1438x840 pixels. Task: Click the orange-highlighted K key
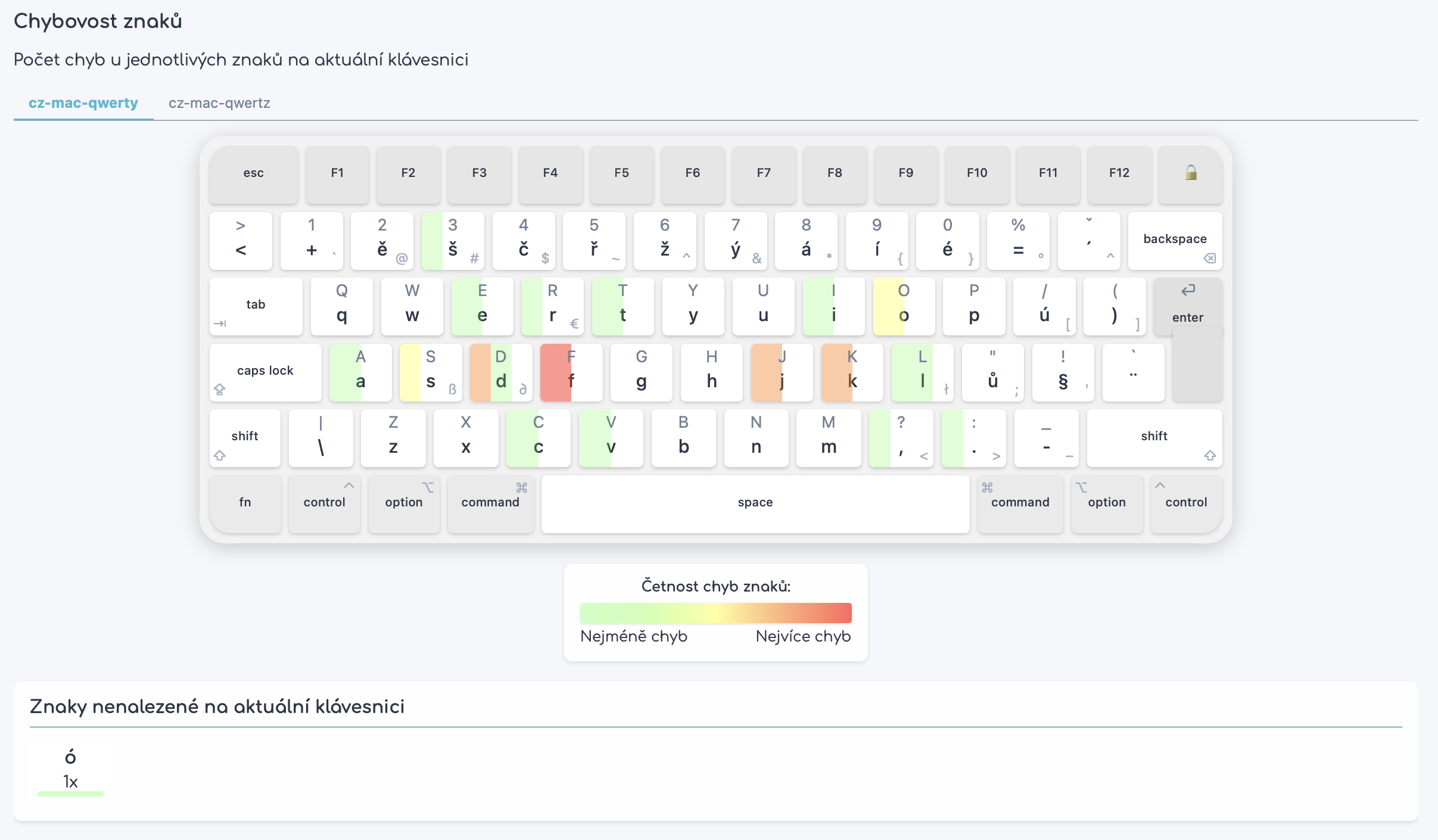pyautogui.click(x=852, y=372)
